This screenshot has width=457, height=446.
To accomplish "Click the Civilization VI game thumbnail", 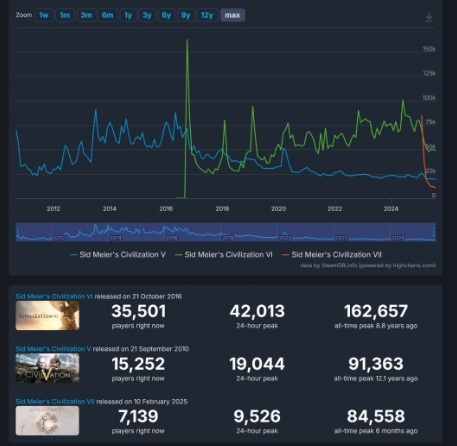I will tap(47, 315).
